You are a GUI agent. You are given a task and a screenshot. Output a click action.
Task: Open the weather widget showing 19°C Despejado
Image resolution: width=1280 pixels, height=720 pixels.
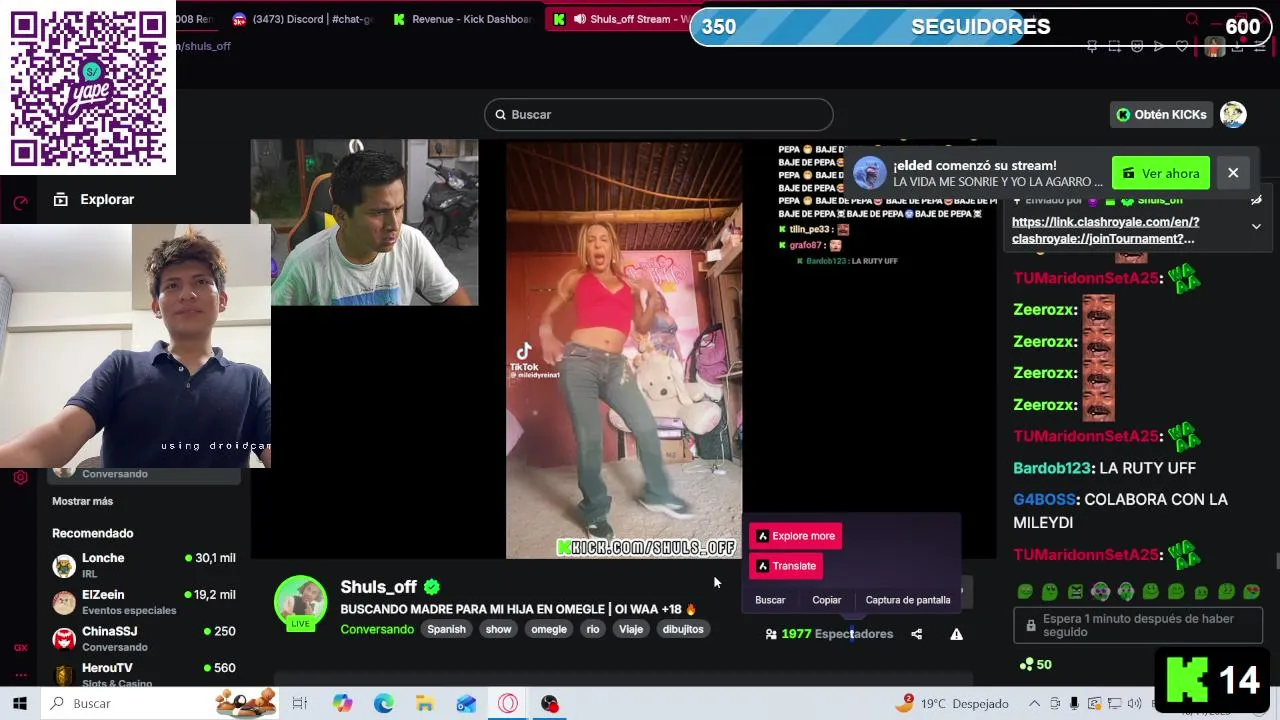[x=952, y=704]
